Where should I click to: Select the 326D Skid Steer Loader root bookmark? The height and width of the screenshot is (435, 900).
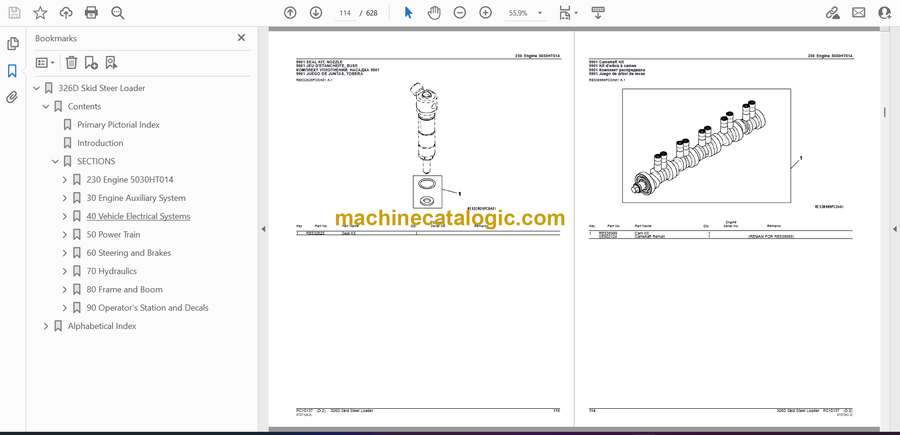[x=102, y=88]
